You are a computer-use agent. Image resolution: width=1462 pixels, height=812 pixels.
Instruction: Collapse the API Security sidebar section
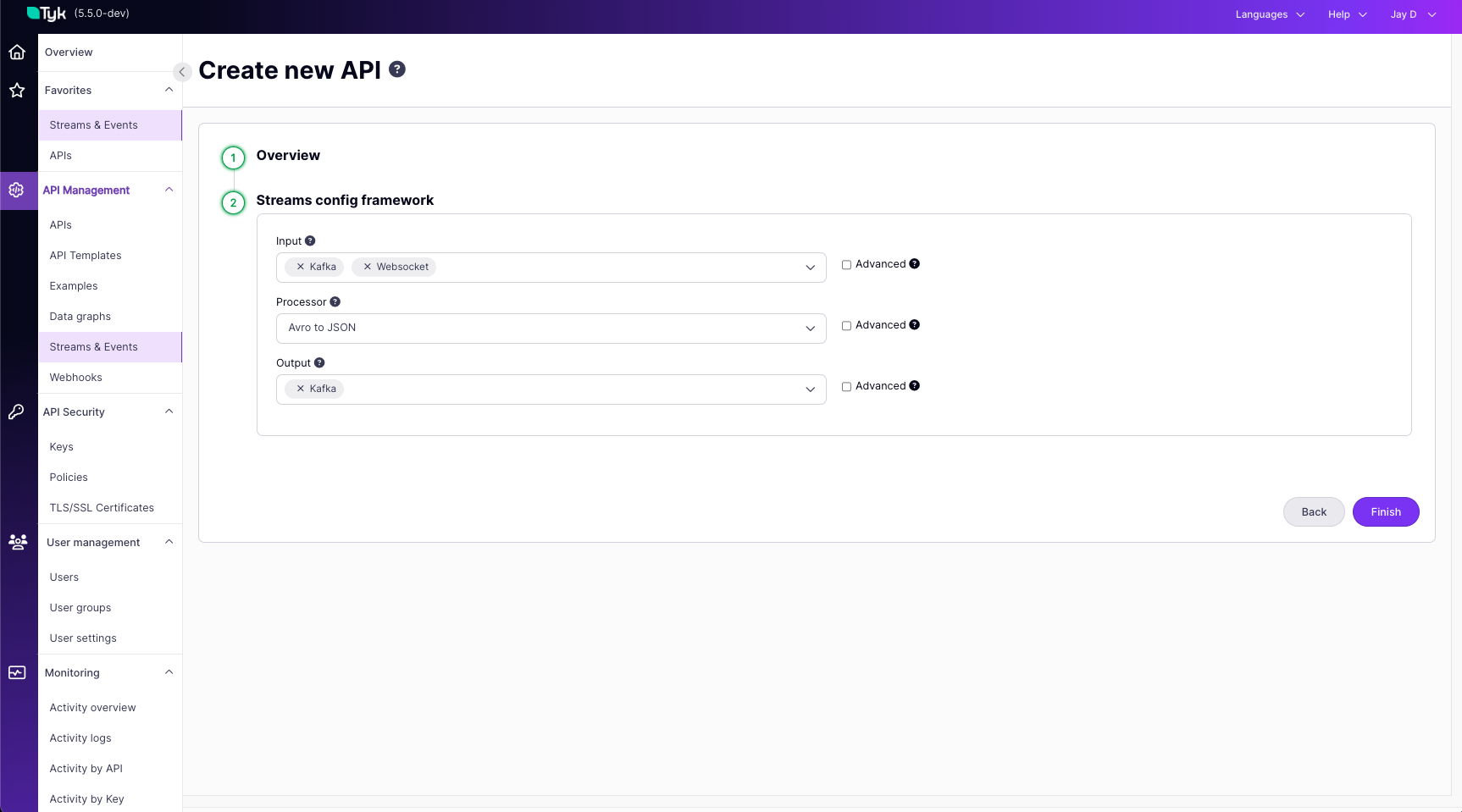[169, 412]
